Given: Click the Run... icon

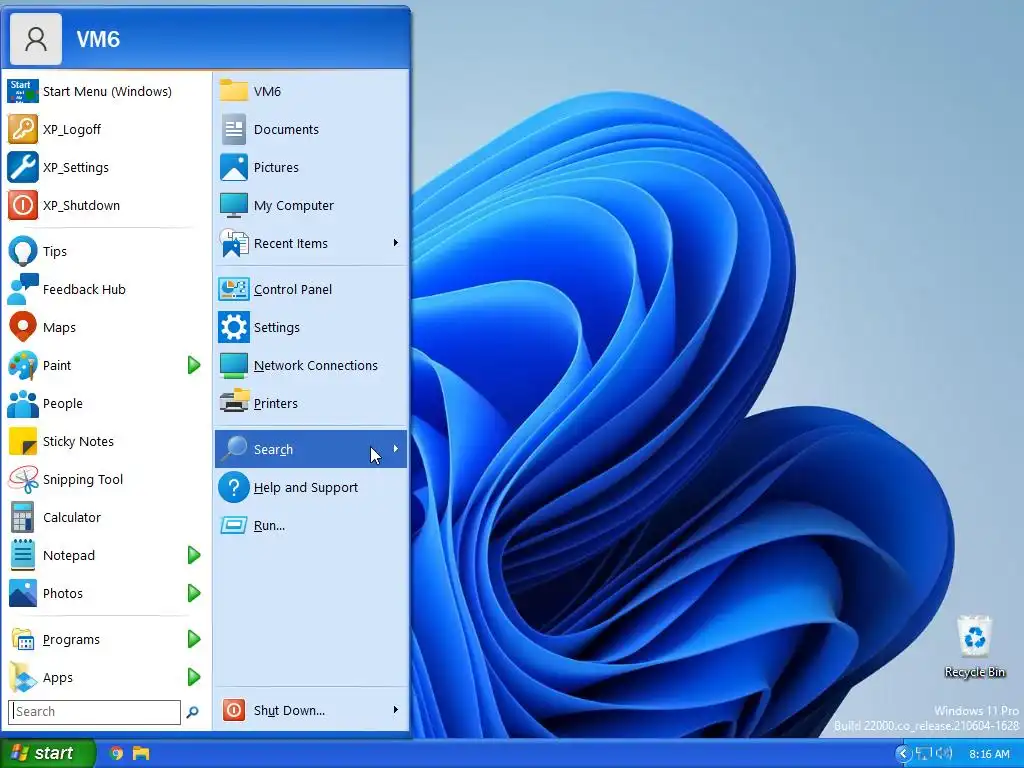Looking at the screenshot, I should [234, 525].
